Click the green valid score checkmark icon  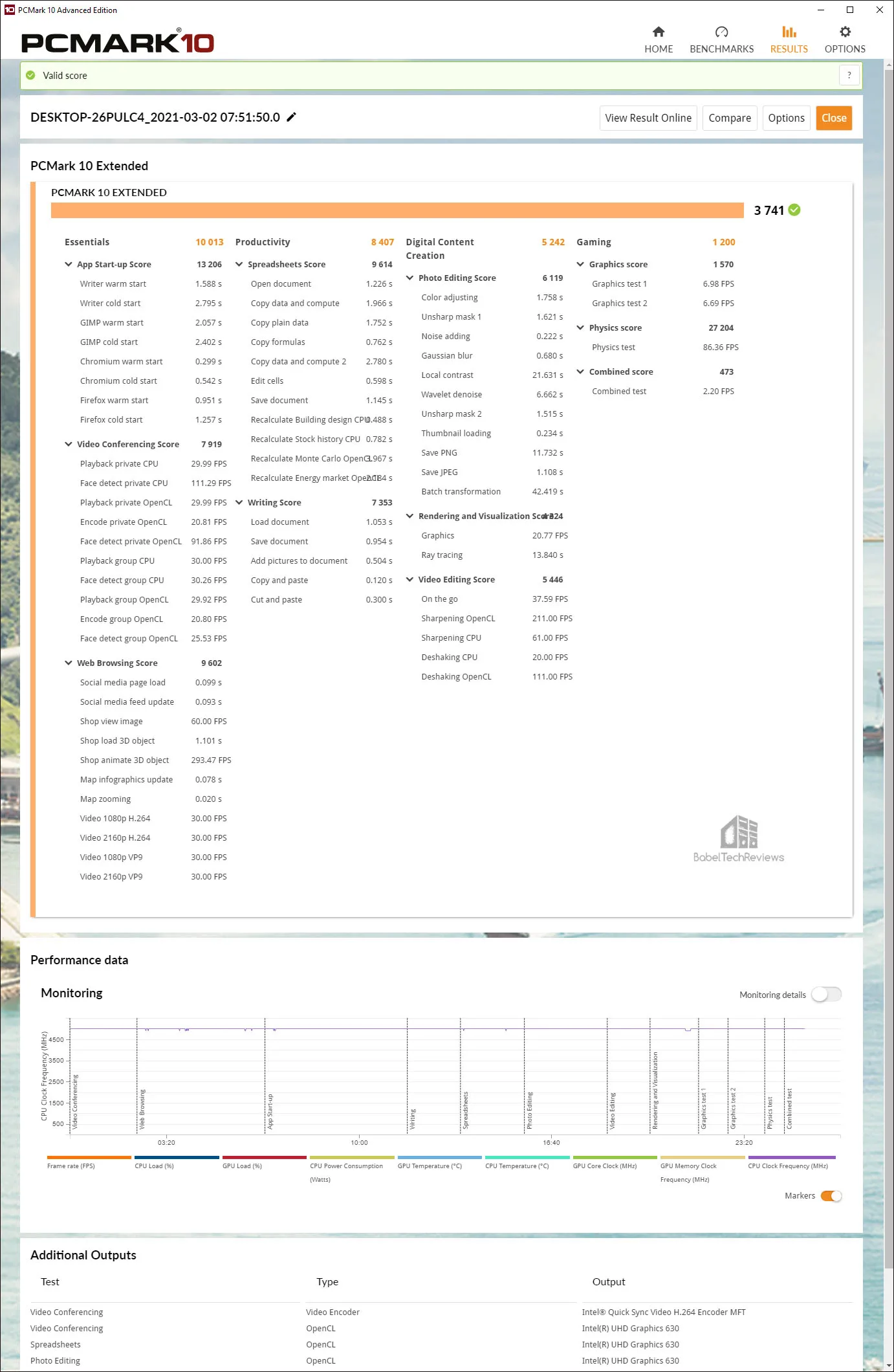[30, 76]
